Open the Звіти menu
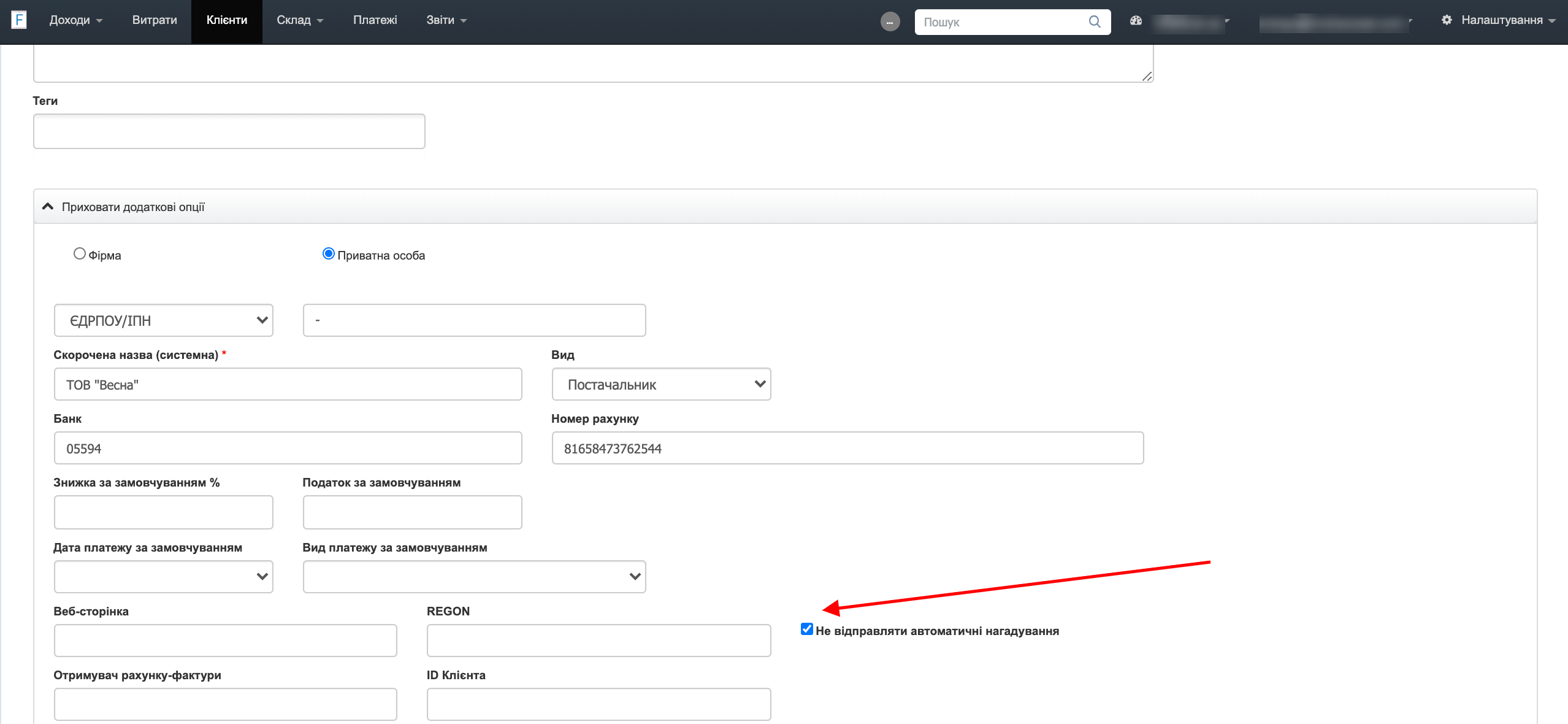 point(446,20)
